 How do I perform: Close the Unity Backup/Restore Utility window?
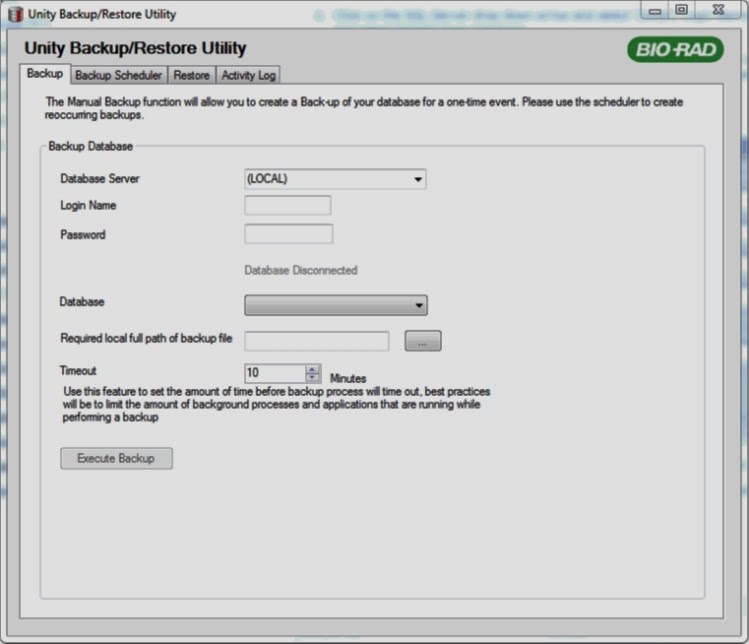point(718,11)
